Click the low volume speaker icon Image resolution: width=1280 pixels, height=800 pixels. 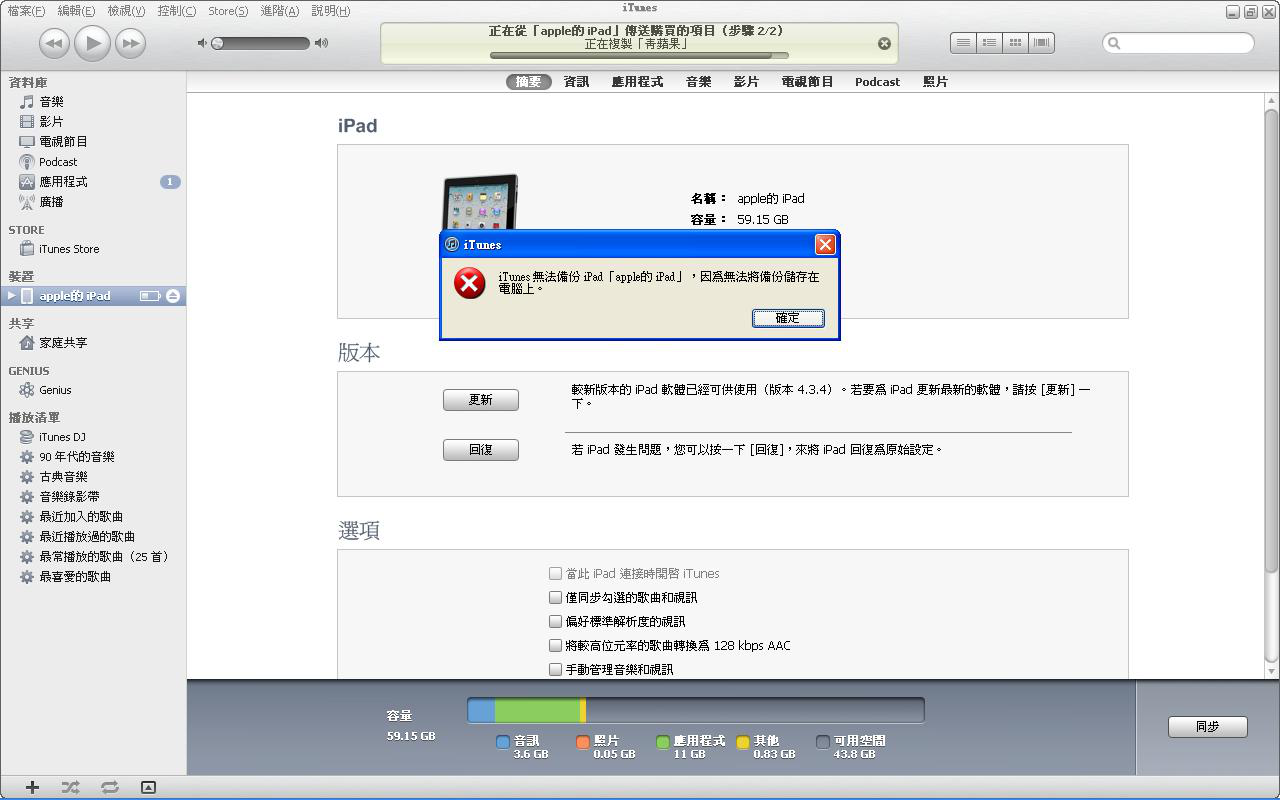click(x=202, y=43)
